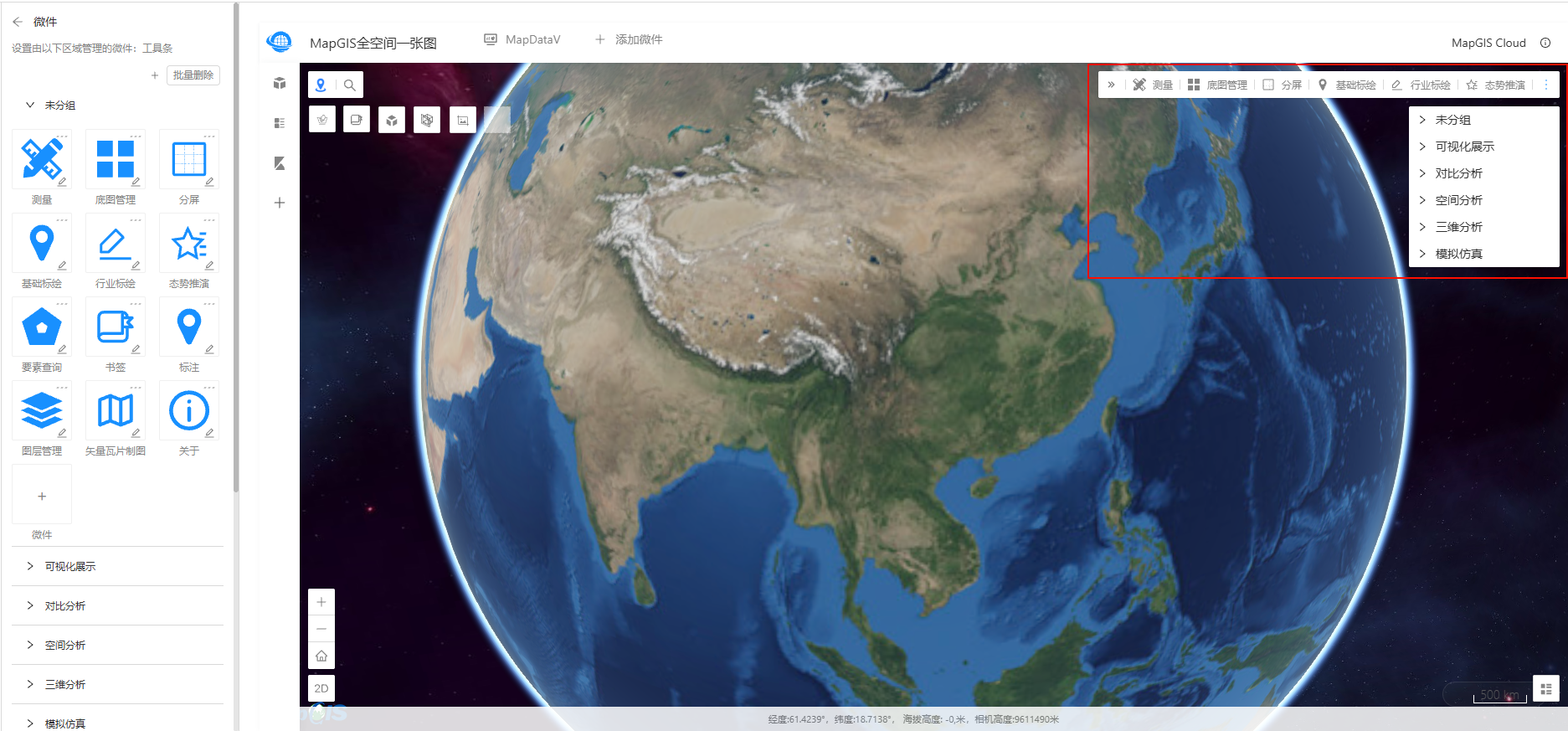Edit the 关于 widget via its pencil icon
1568x731 pixels.
coord(209,433)
